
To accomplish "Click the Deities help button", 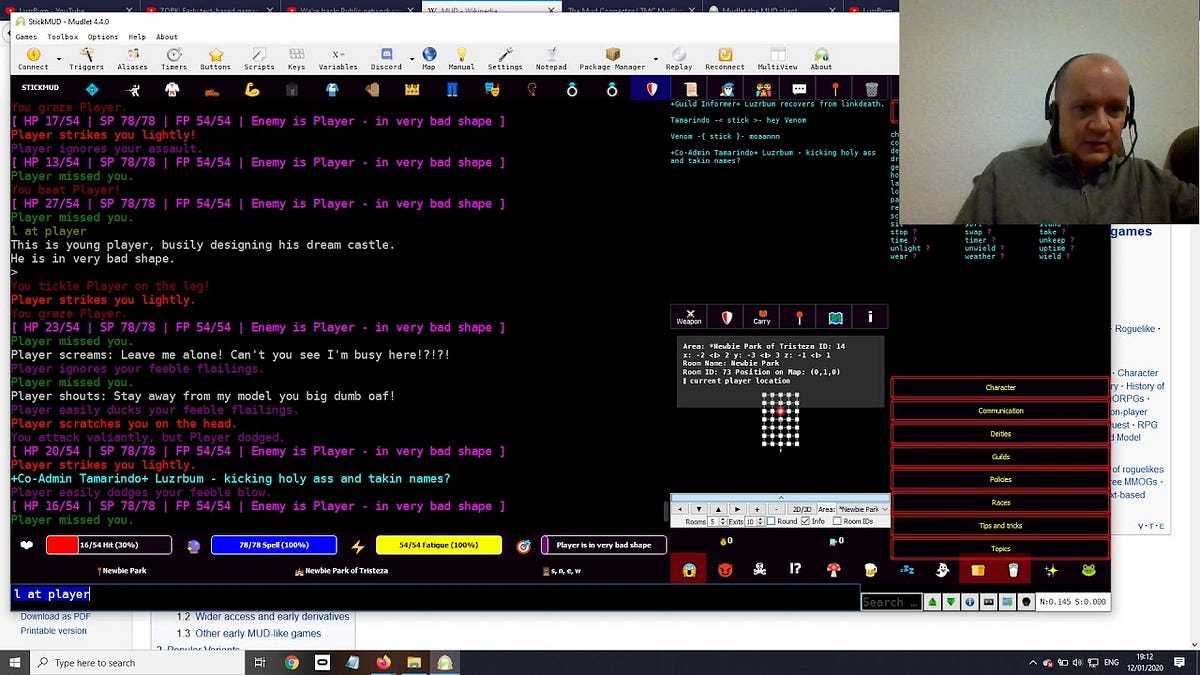I will pyautogui.click(x=1000, y=434).
